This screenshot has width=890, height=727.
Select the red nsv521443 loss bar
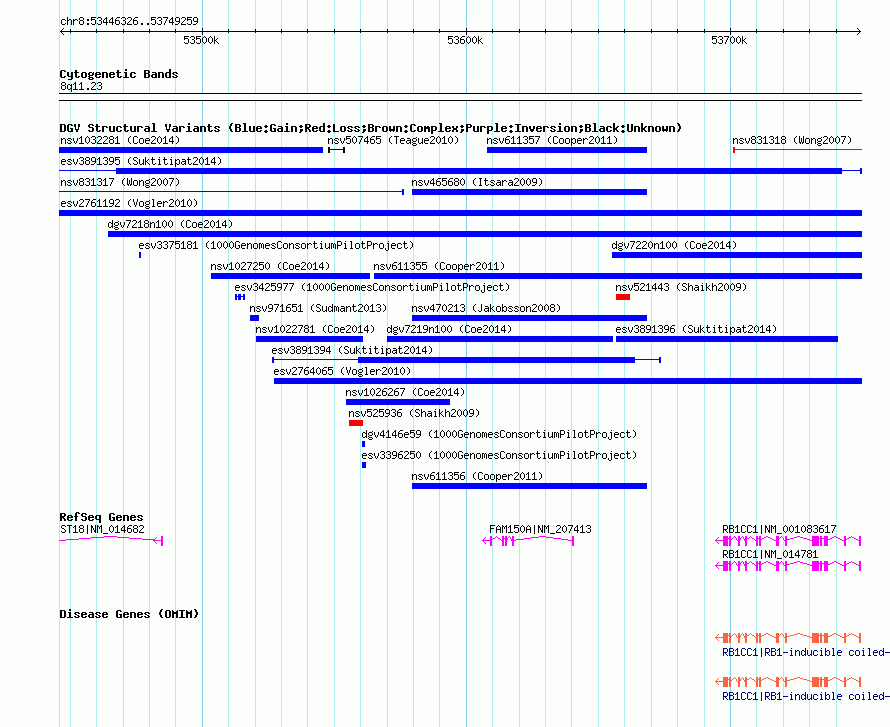click(x=623, y=297)
